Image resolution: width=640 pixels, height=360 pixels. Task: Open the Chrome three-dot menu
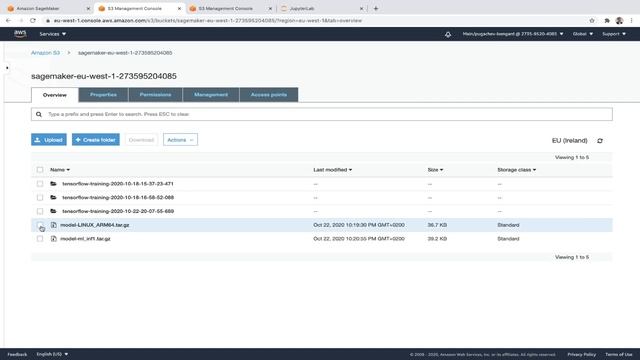pos(631,20)
